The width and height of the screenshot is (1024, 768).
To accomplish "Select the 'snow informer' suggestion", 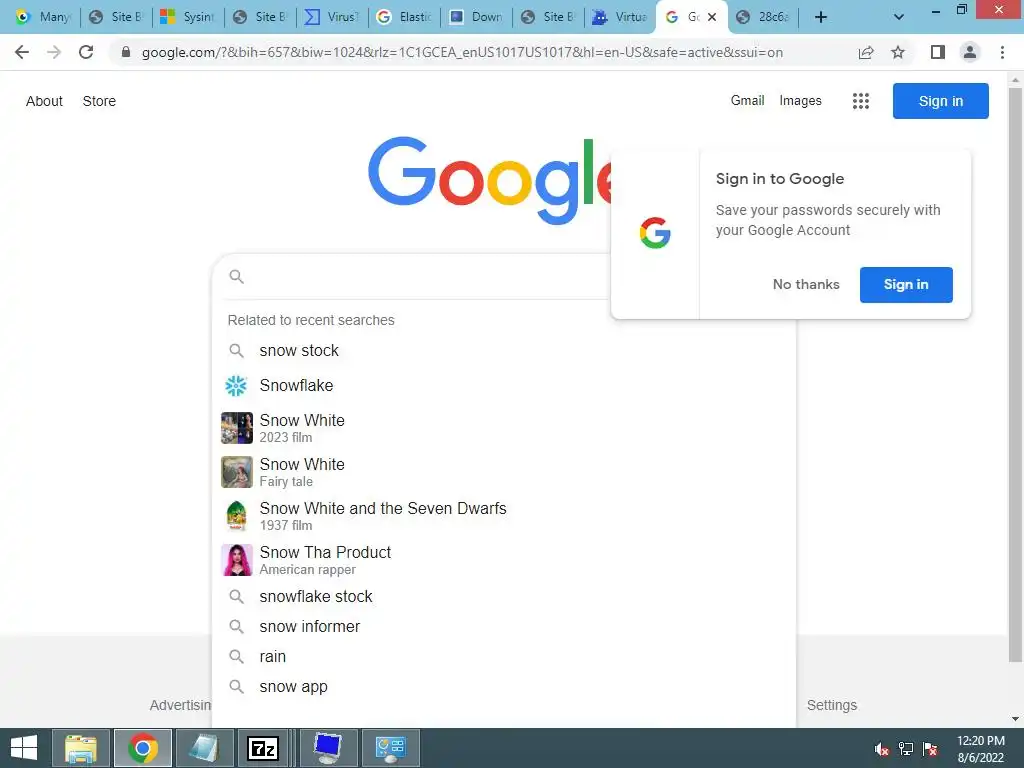I will tap(504, 626).
